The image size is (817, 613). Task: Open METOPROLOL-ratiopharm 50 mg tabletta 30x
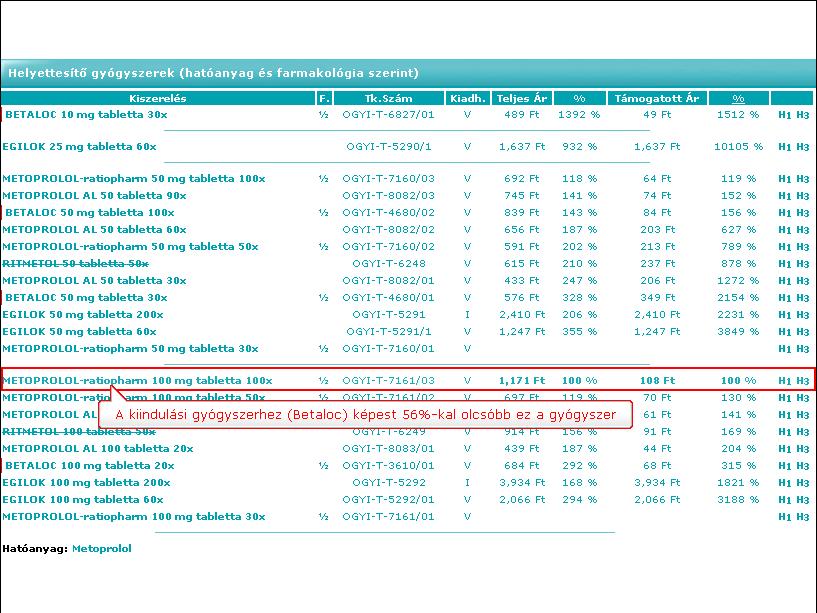tap(130, 349)
